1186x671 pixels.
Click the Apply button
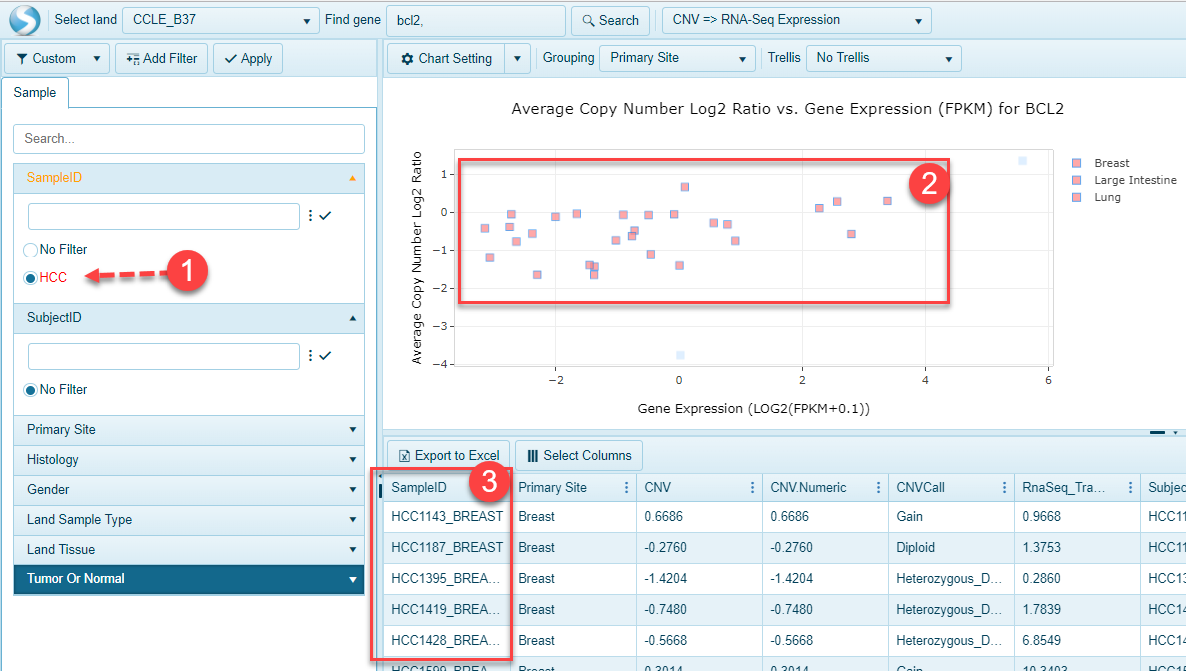[247, 58]
